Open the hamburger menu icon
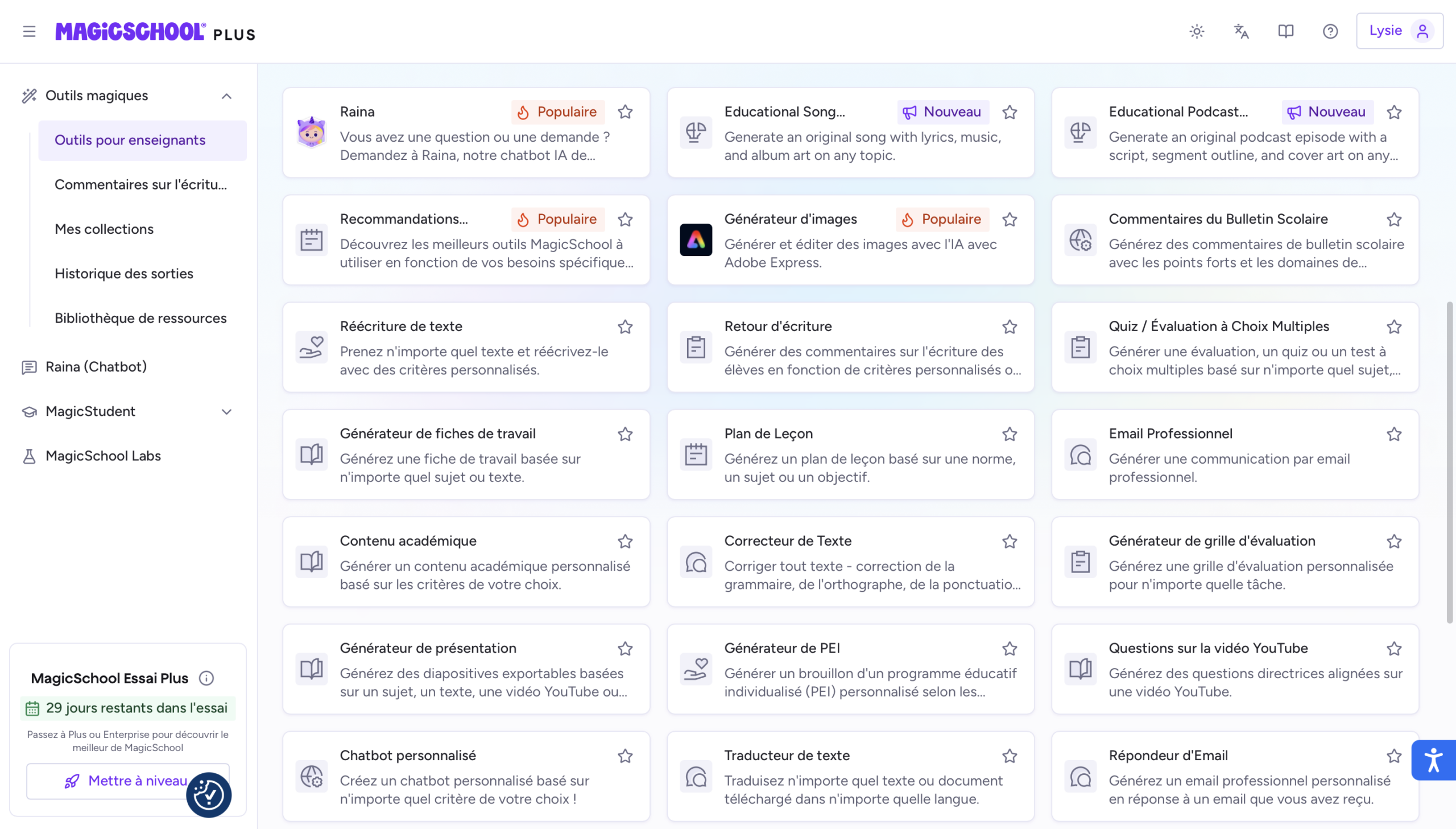Screen dimensions: 1456x829 [x=29, y=31]
